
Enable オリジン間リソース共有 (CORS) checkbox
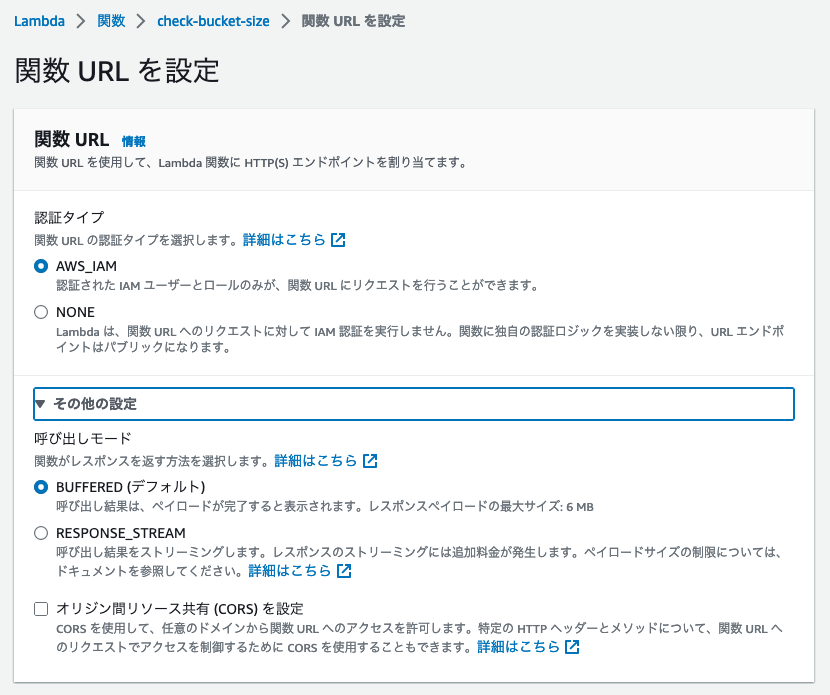(x=41, y=609)
